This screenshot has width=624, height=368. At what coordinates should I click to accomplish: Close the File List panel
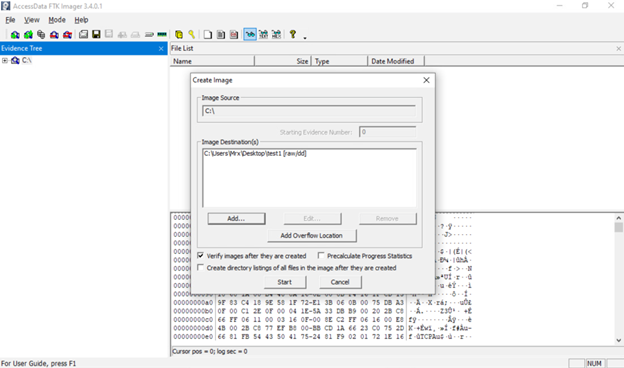(x=618, y=49)
